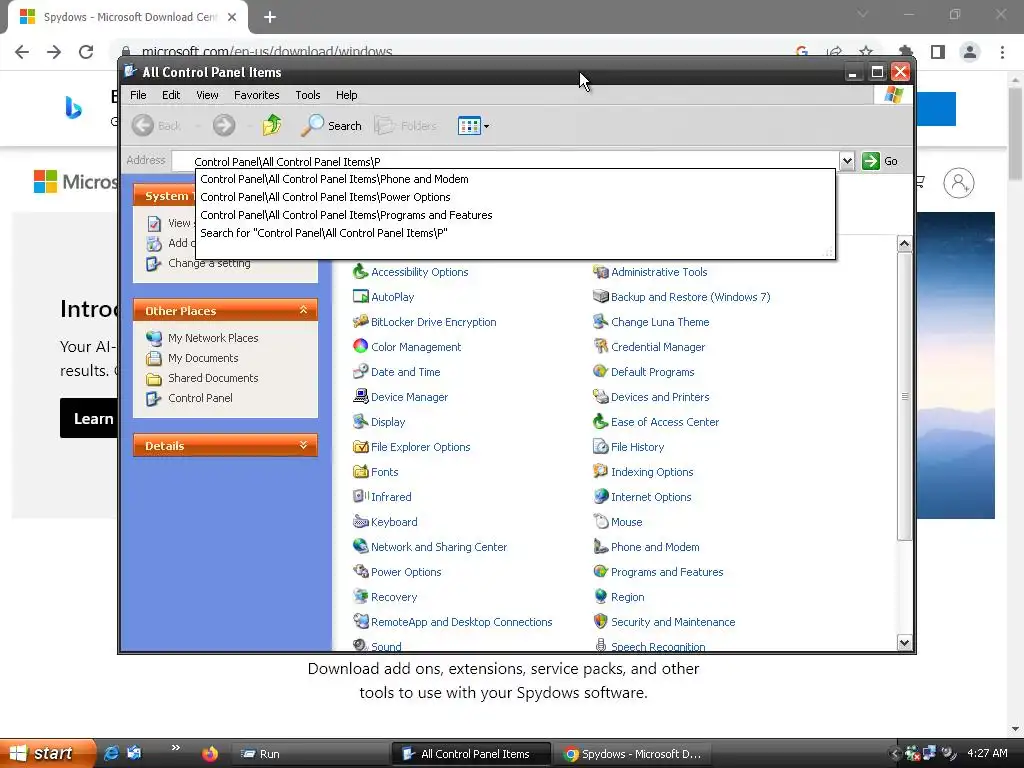Open the File menu
The image size is (1024, 768).
click(138, 95)
